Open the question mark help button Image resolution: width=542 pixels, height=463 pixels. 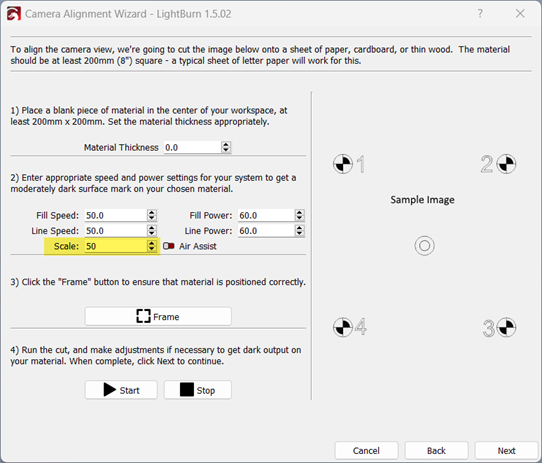pos(480,13)
